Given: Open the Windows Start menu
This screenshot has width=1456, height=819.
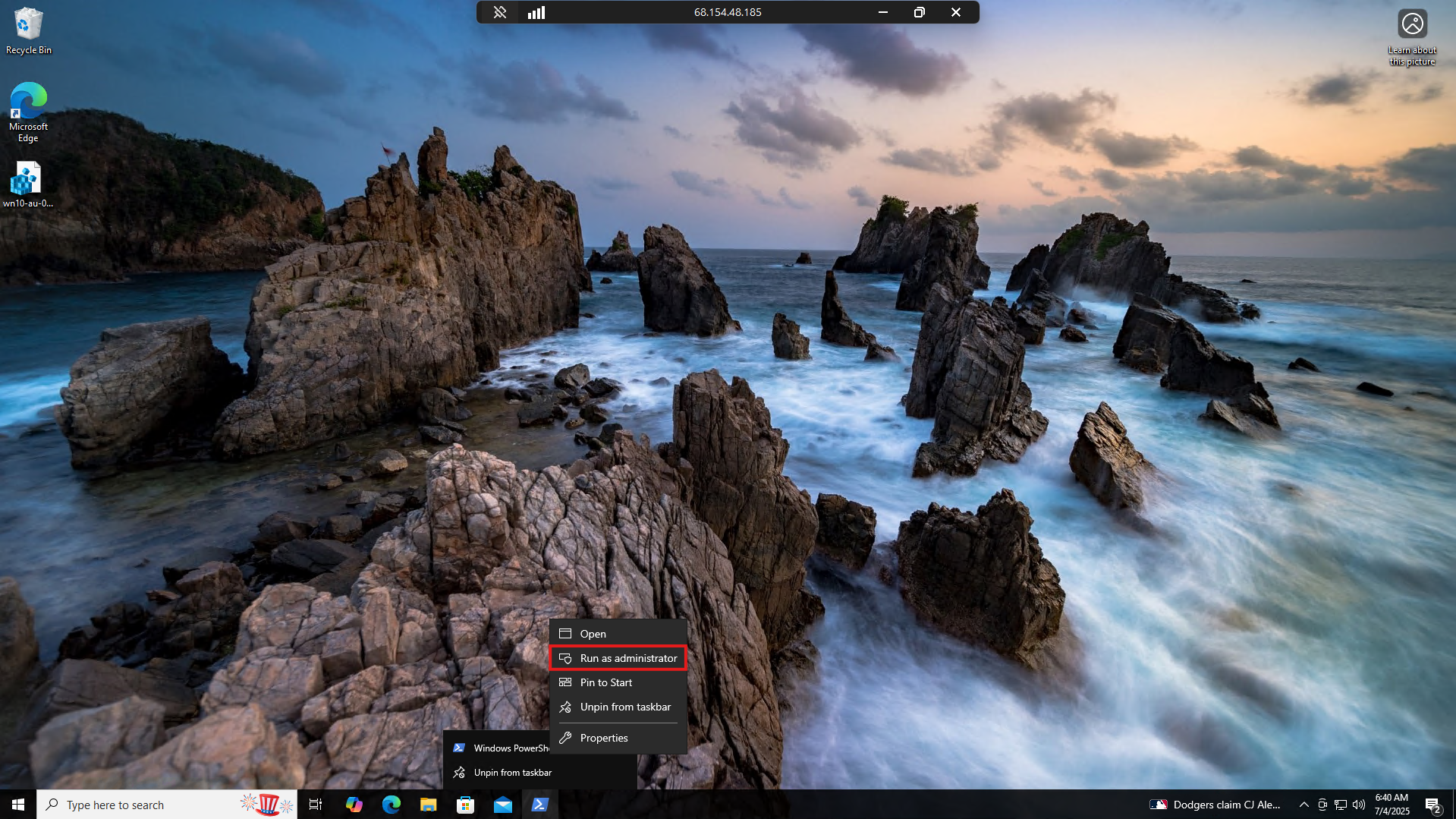Looking at the screenshot, I should (x=18, y=805).
